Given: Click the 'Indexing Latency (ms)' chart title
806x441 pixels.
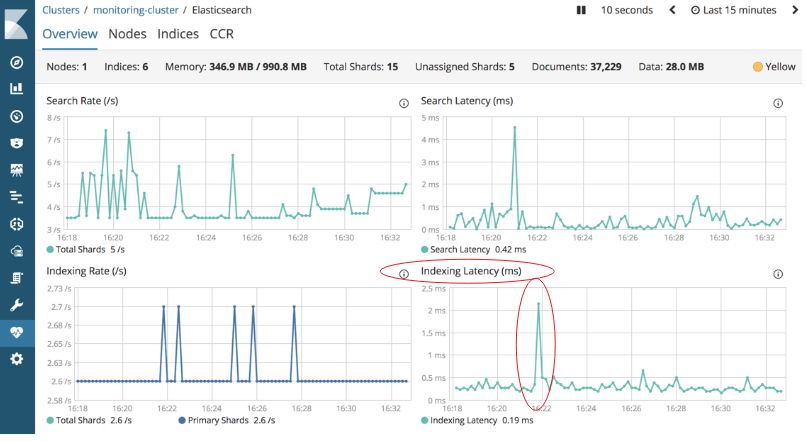Looking at the screenshot, I should [x=471, y=271].
